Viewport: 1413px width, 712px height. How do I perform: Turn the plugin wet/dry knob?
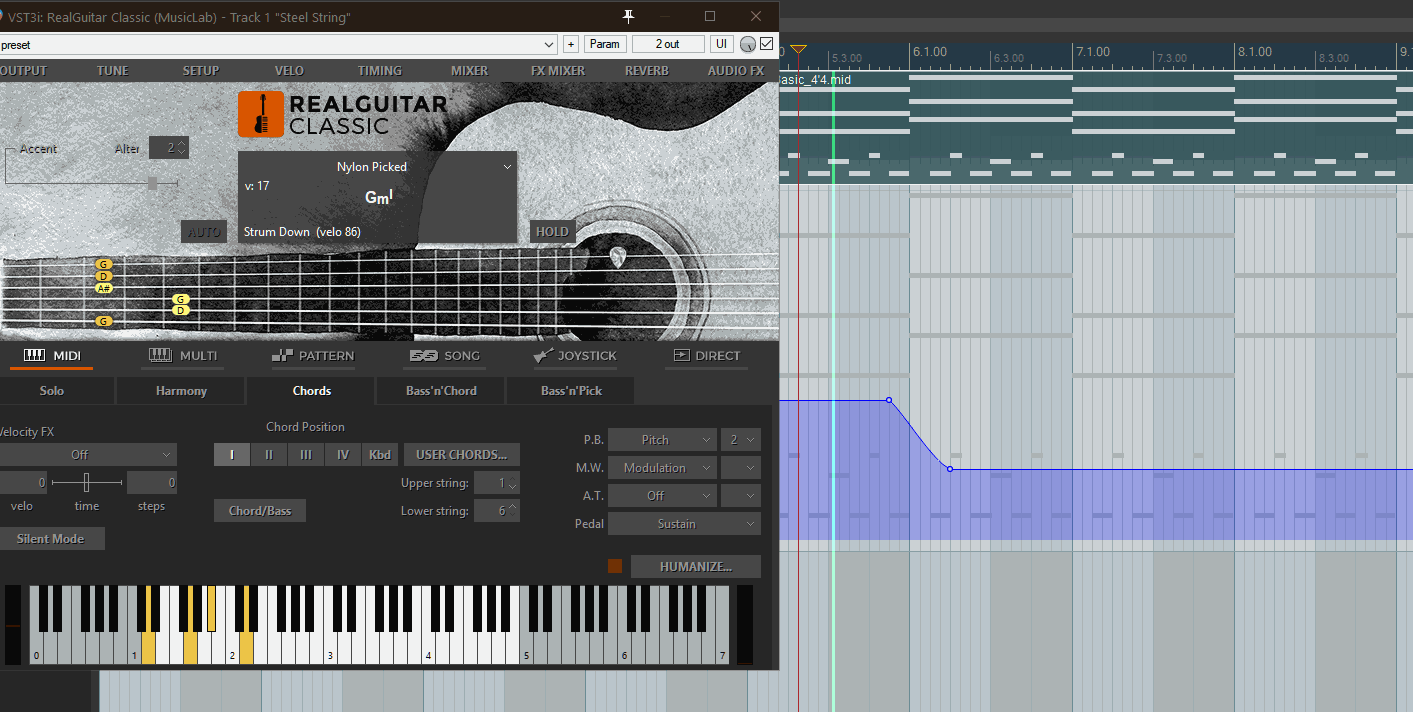[748, 44]
